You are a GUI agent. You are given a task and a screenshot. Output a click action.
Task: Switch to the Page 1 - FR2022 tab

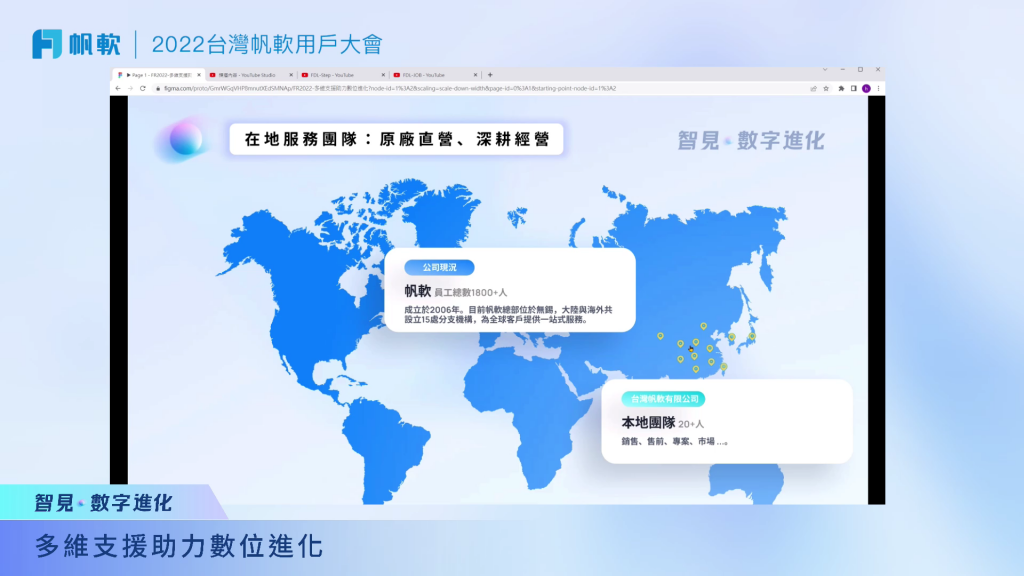[x=159, y=75]
